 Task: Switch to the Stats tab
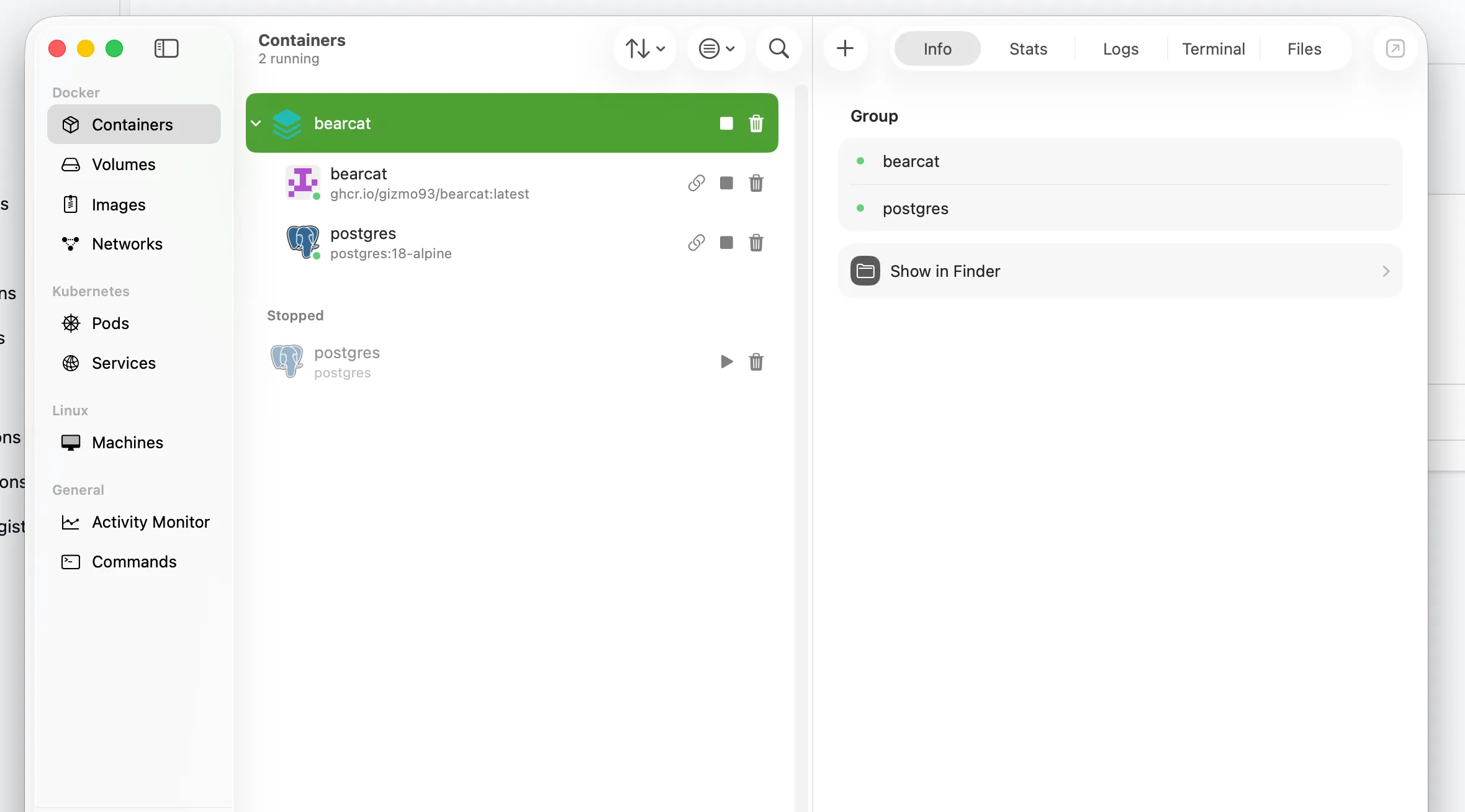click(1028, 48)
